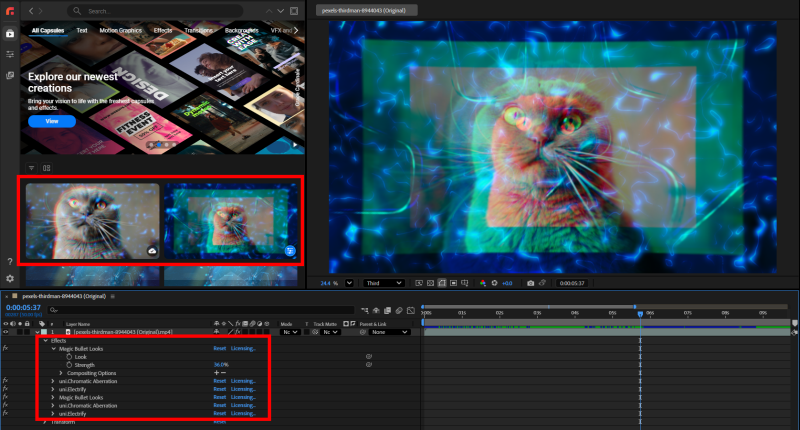Toggle video visibility eye for layer 1
The height and width of the screenshot is (430, 800).
click(6, 332)
